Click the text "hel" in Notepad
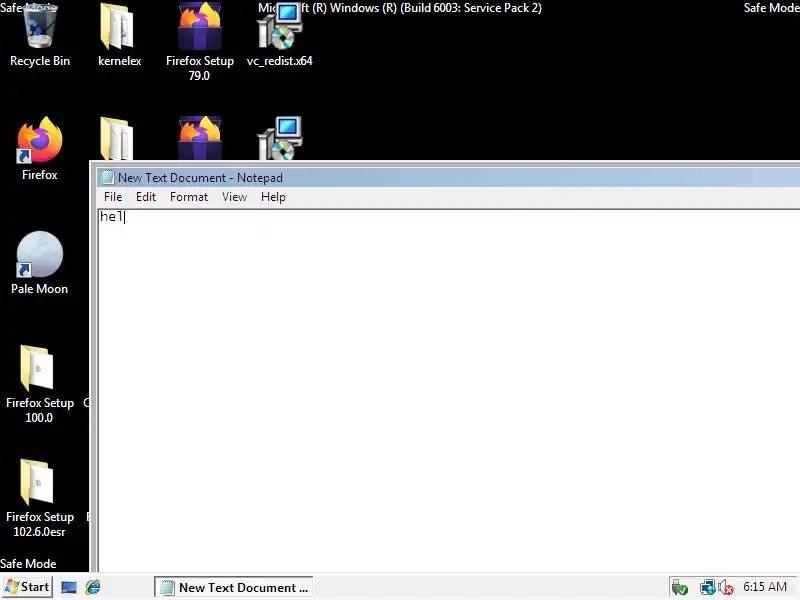Image resolution: width=800 pixels, height=600 pixels. point(112,217)
